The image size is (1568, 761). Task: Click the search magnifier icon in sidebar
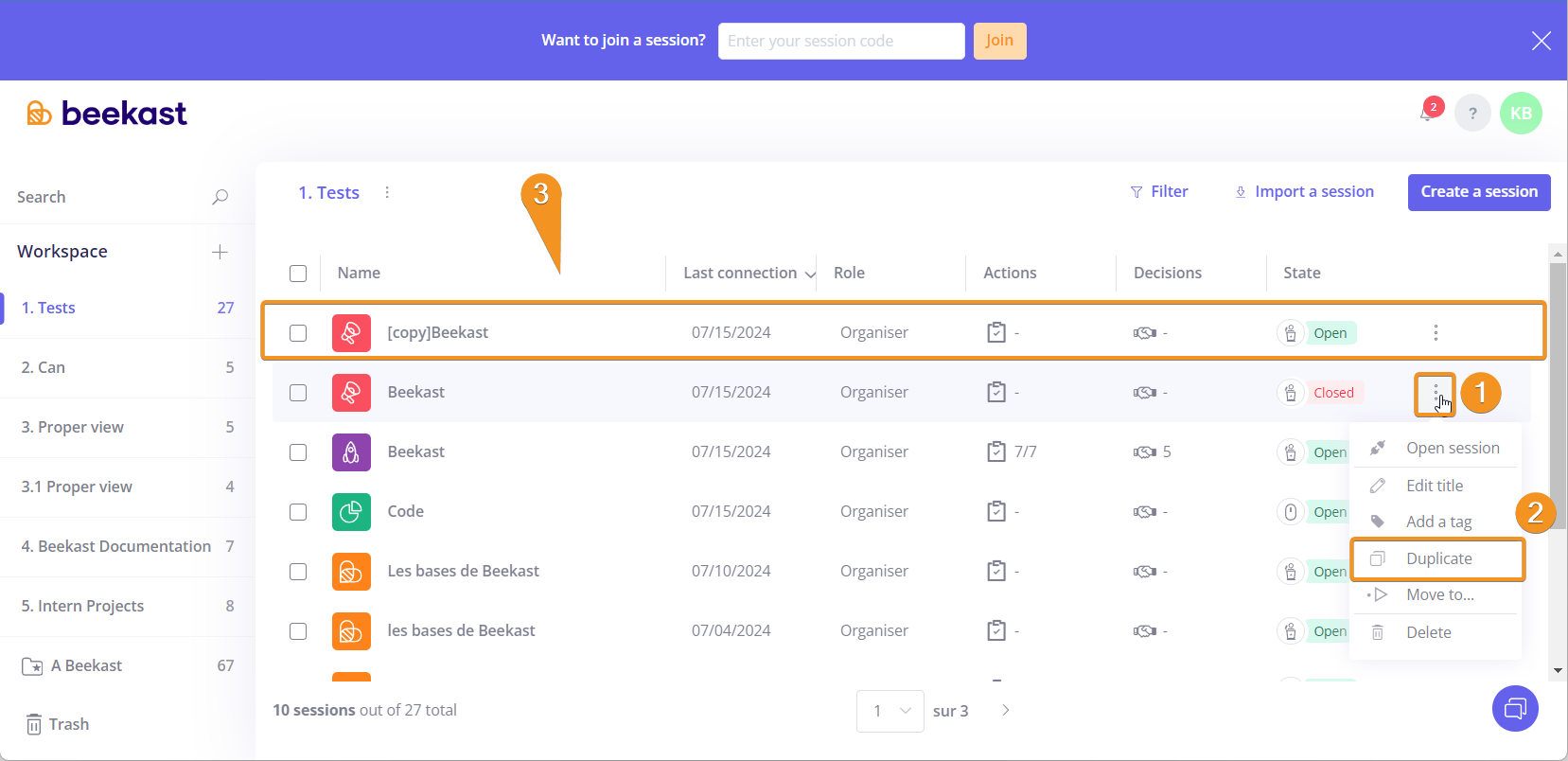point(220,197)
